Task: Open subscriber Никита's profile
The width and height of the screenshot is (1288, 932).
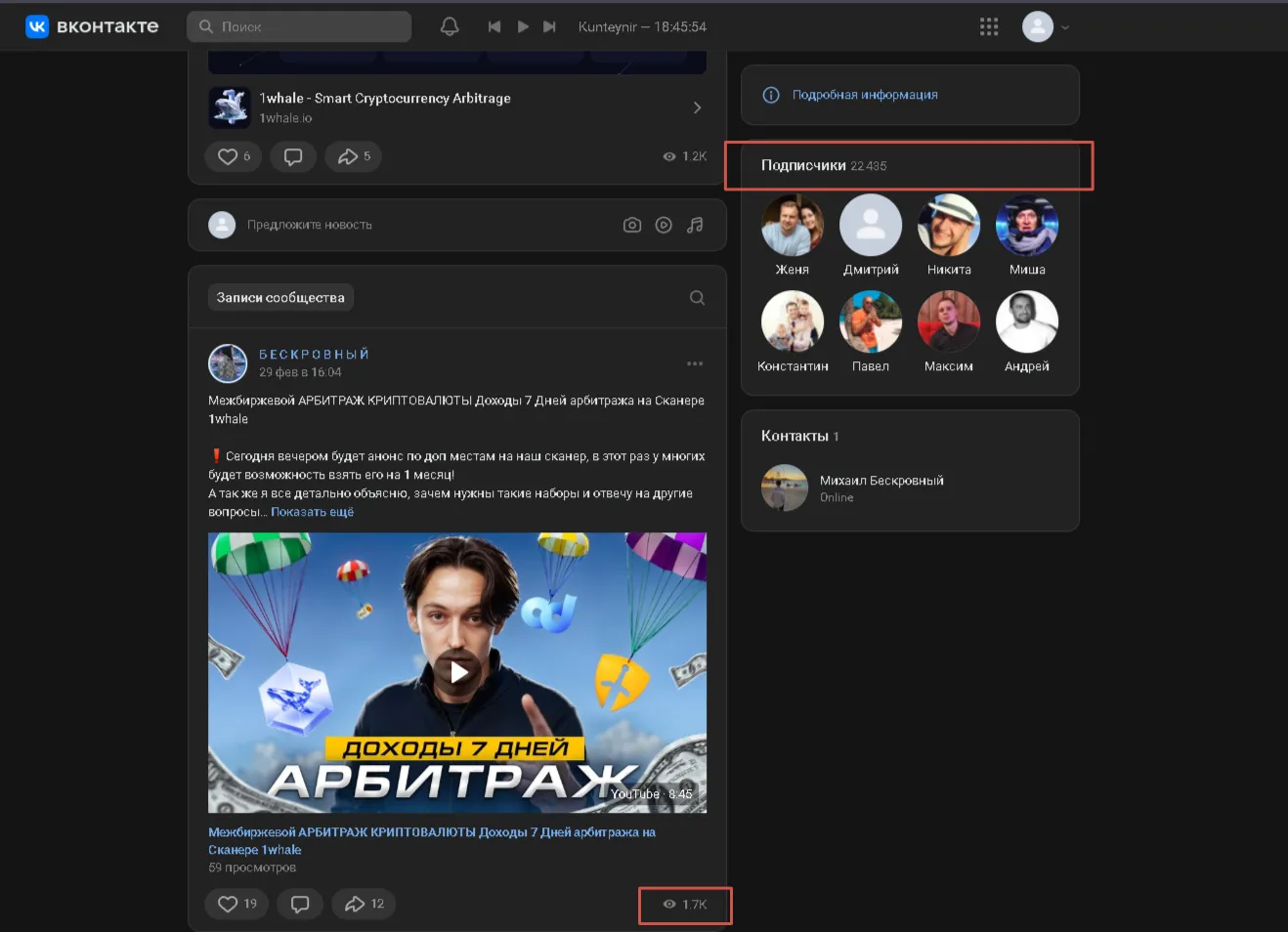Action: tap(949, 235)
